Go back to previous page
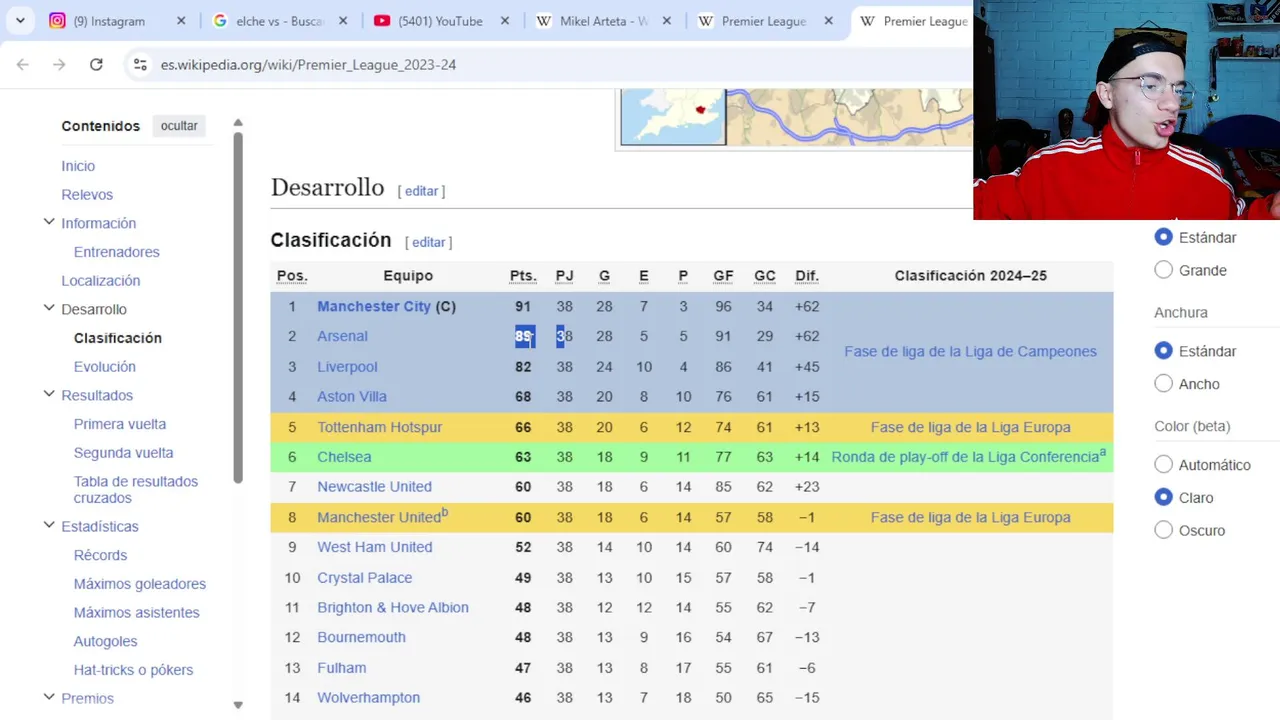This screenshot has height=720, width=1280. (x=23, y=64)
